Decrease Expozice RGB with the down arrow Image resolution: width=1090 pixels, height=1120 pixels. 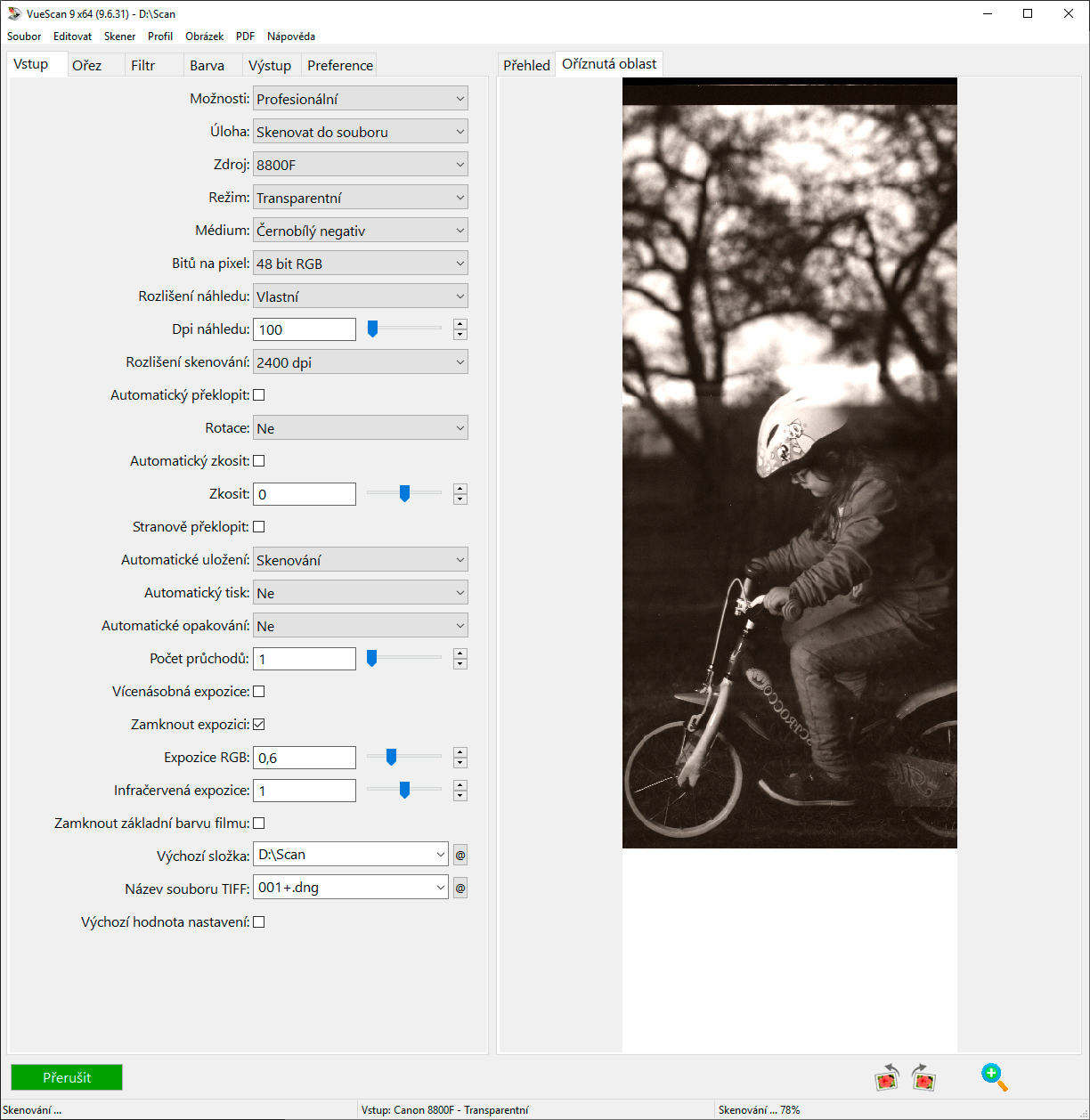point(460,763)
